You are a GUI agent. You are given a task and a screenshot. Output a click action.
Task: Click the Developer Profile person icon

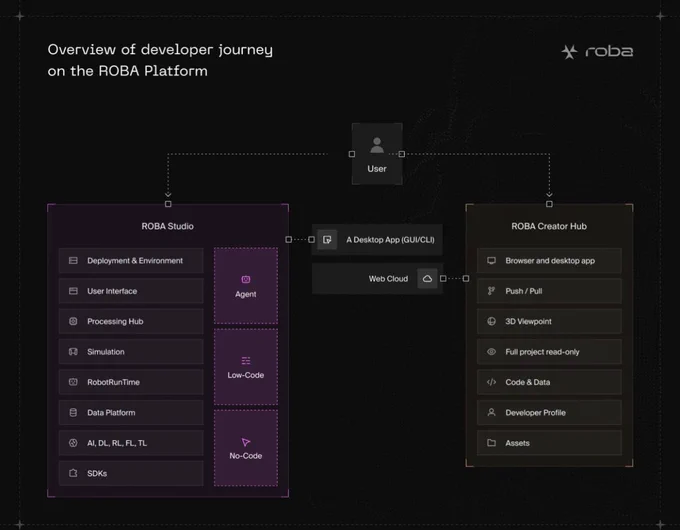491,412
